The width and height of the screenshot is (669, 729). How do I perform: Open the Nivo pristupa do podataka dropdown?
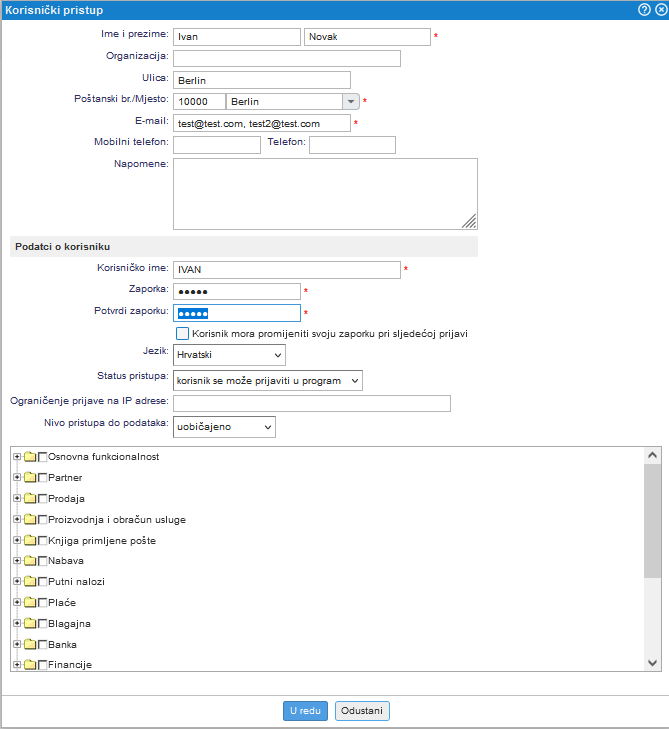pyautogui.click(x=224, y=427)
